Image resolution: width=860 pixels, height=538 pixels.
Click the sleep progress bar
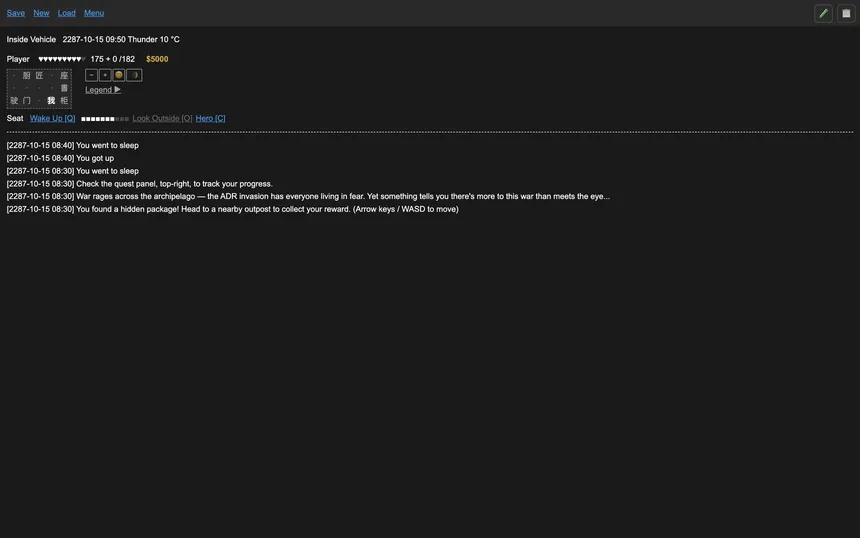(105, 119)
